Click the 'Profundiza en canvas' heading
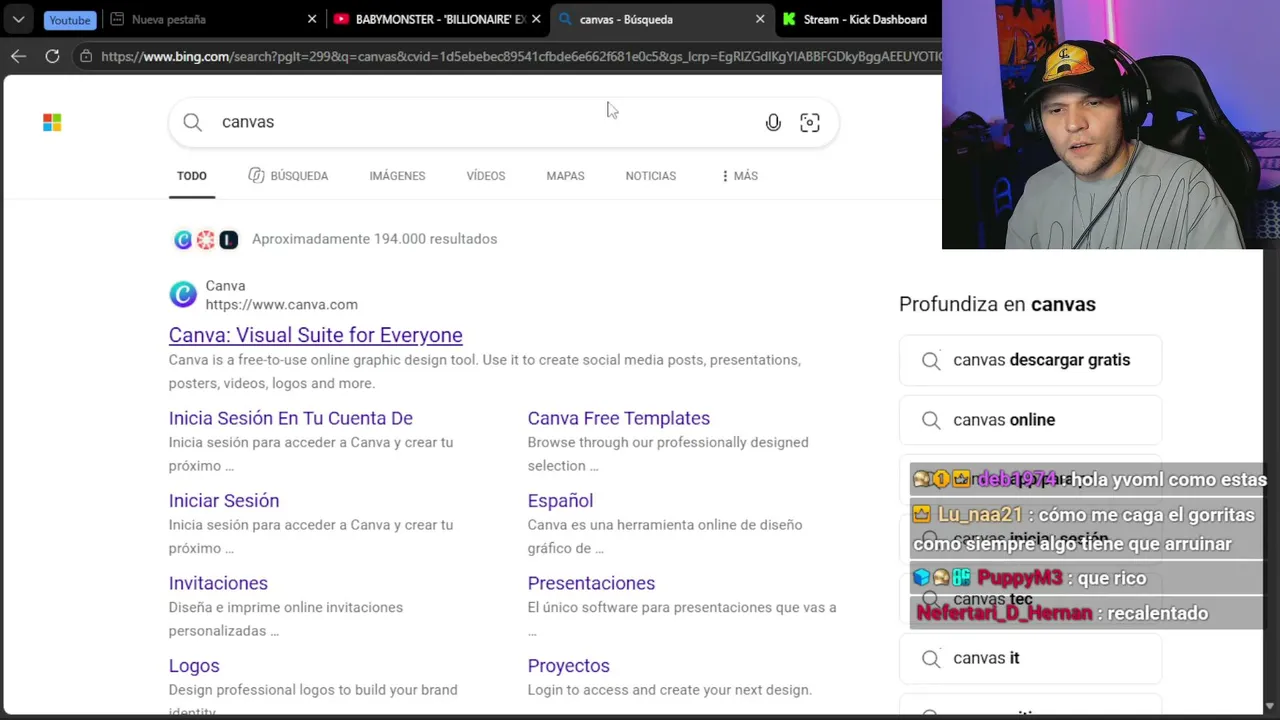Viewport: 1280px width, 720px height. (997, 304)
